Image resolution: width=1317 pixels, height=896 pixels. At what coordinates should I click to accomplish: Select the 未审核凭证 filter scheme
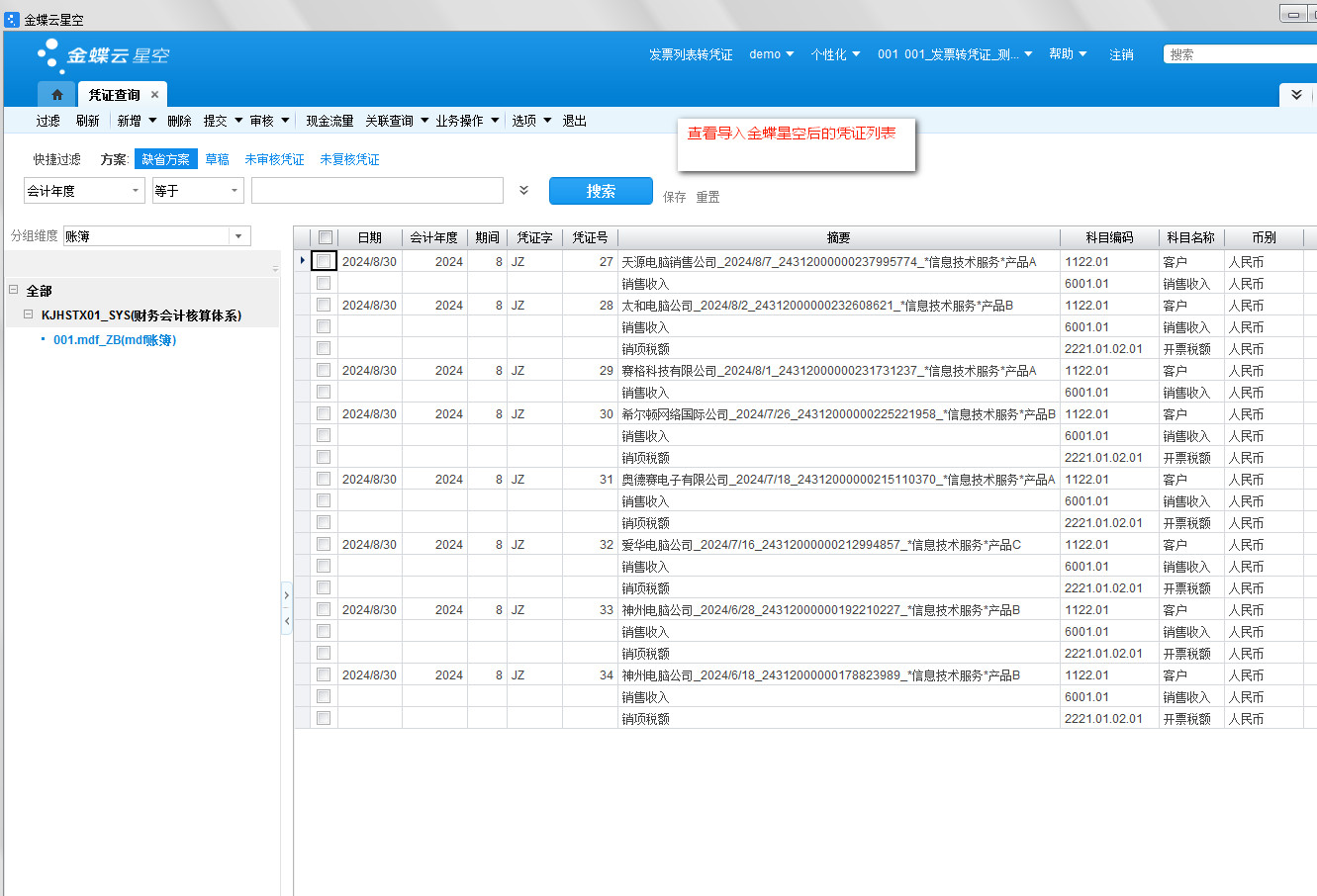pos(275,159)
